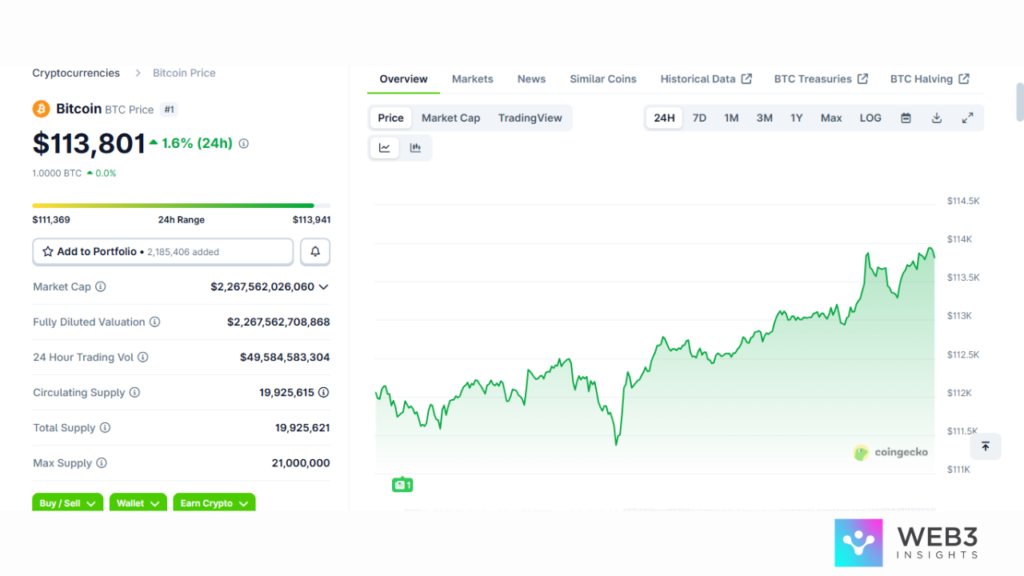1024x576 pixels.
Task: Open the calendar date range picker
Action: 906,118
